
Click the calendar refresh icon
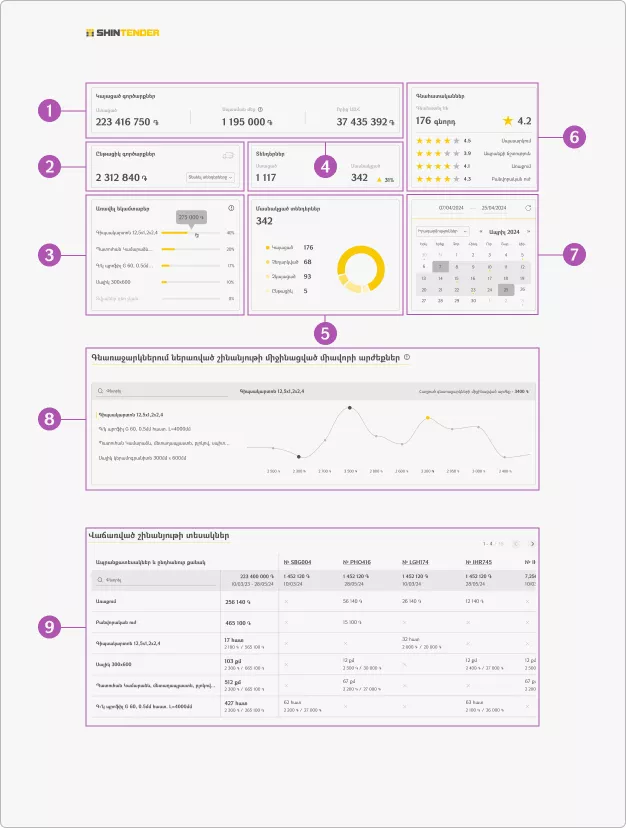point(528,208)
